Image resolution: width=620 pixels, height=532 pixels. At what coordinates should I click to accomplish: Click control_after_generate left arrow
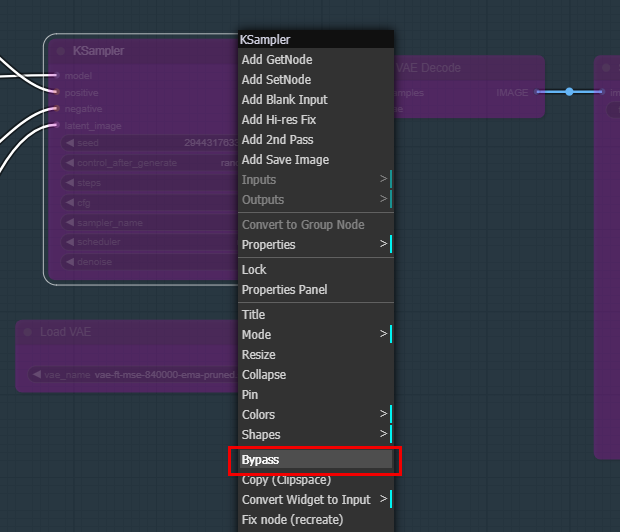pyautogui.click(x=70, y=163)
